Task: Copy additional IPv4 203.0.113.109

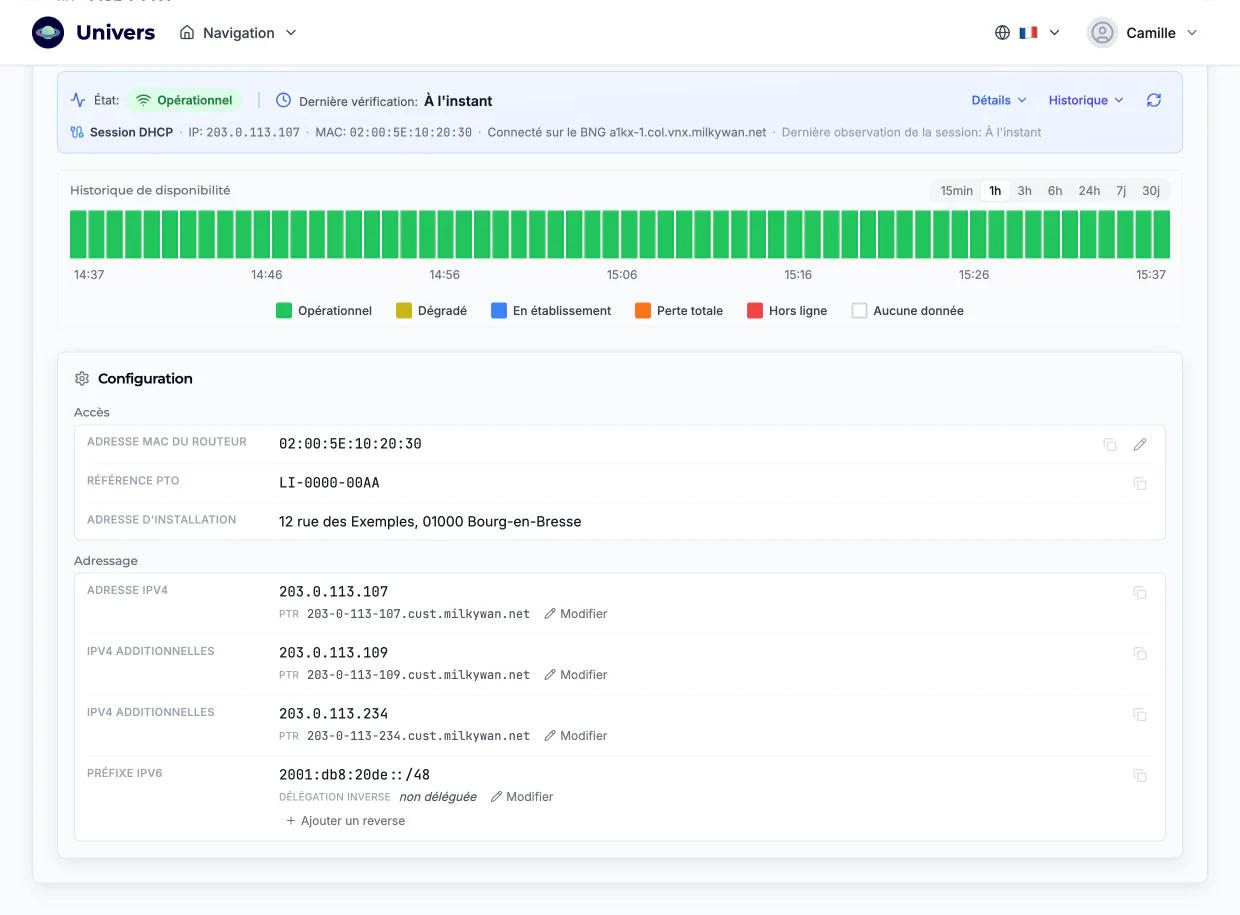Action: click(1140, 654)
